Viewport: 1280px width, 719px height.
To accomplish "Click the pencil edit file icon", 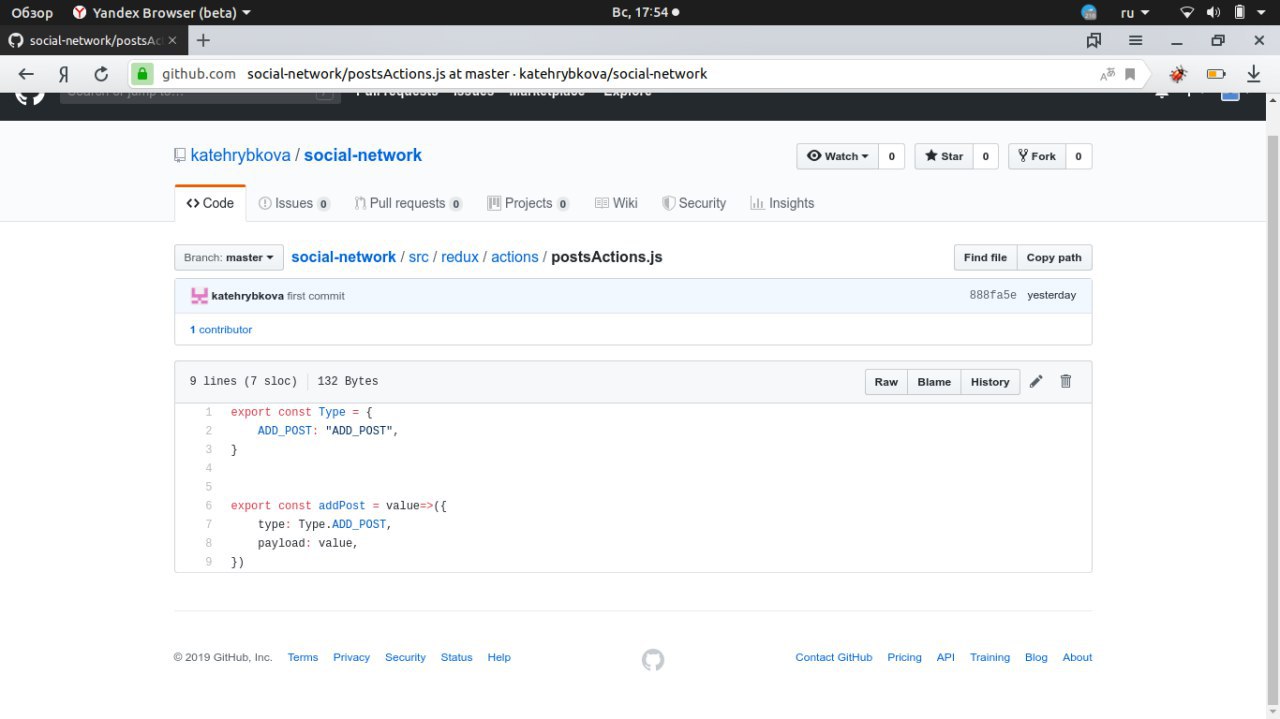I will [x=1036, y=381].
